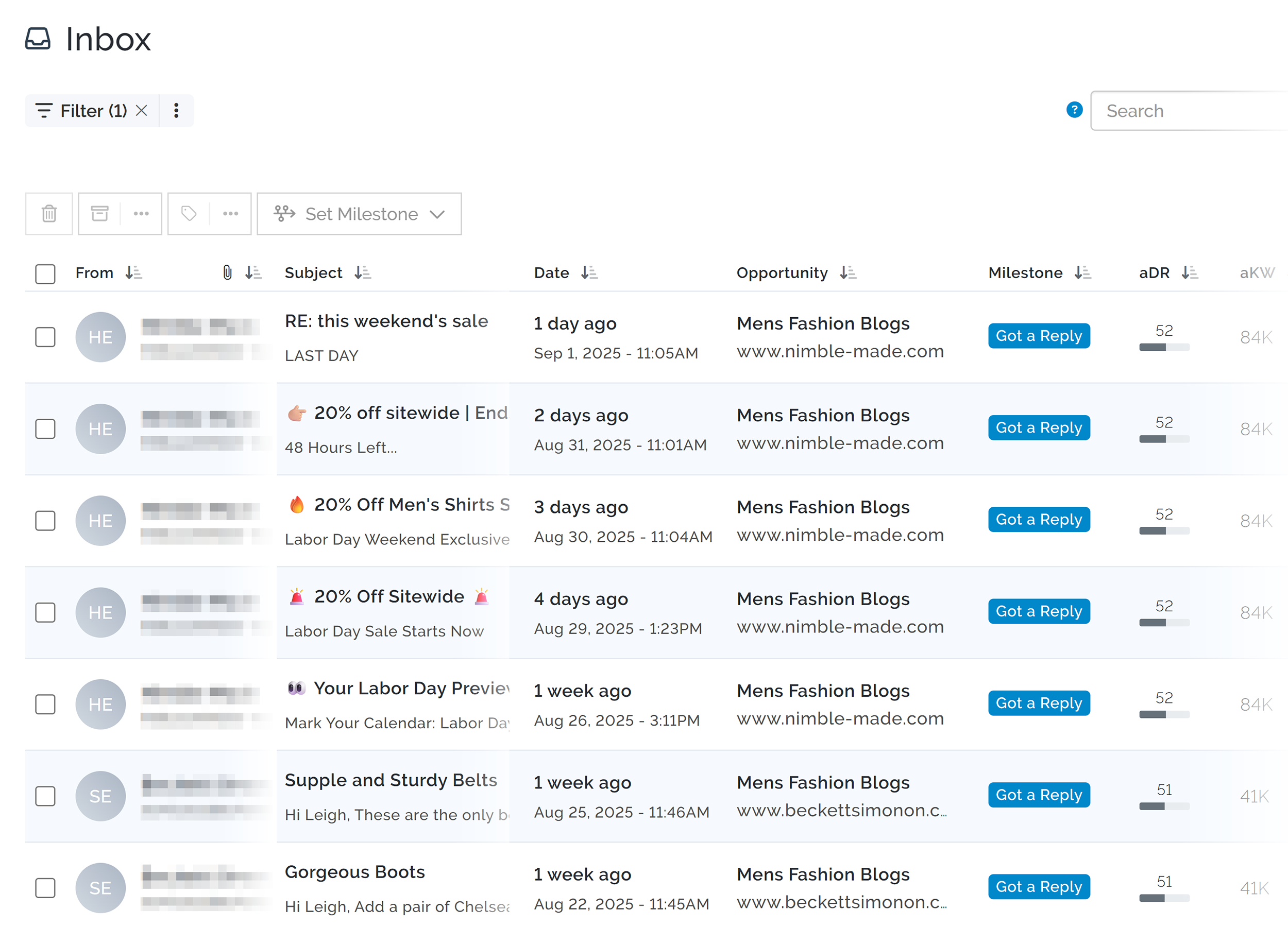Sort by attachment paperclip column
The width and height of the screenshot is (1288, 927).
pyautogui.click(x=253, y=273)
